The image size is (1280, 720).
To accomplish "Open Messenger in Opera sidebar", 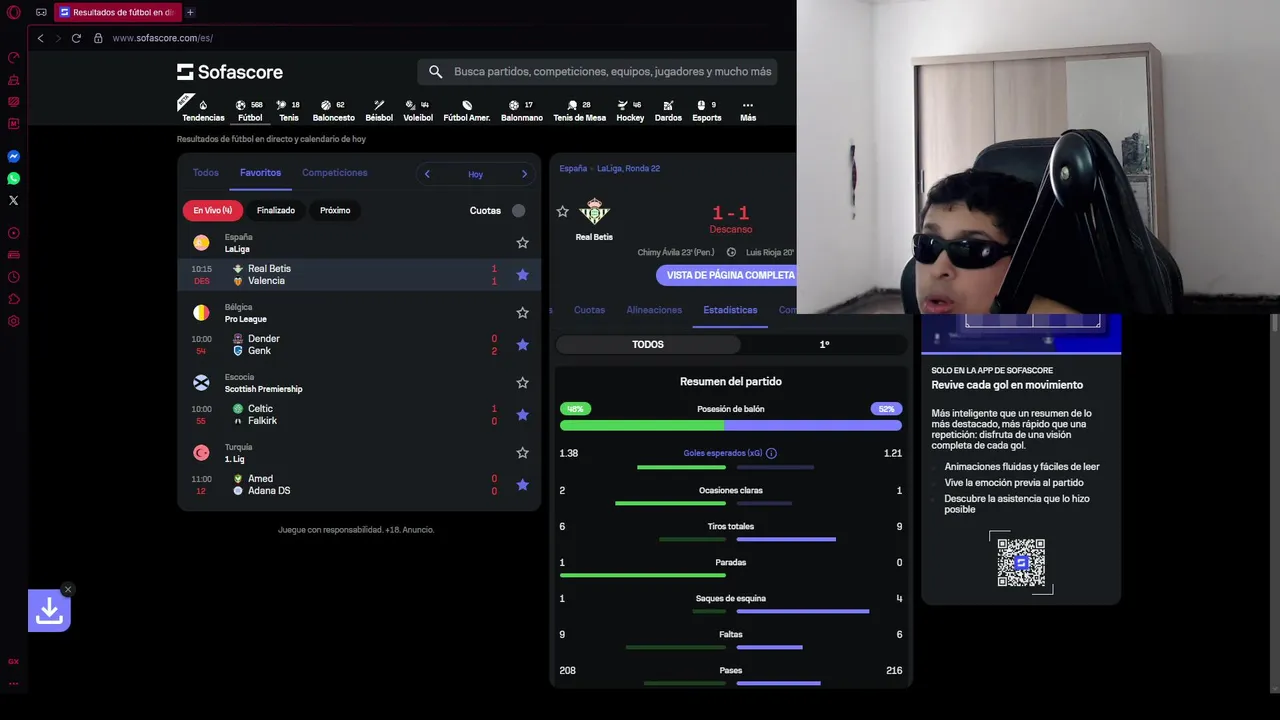I will click(x=14, y=157).
